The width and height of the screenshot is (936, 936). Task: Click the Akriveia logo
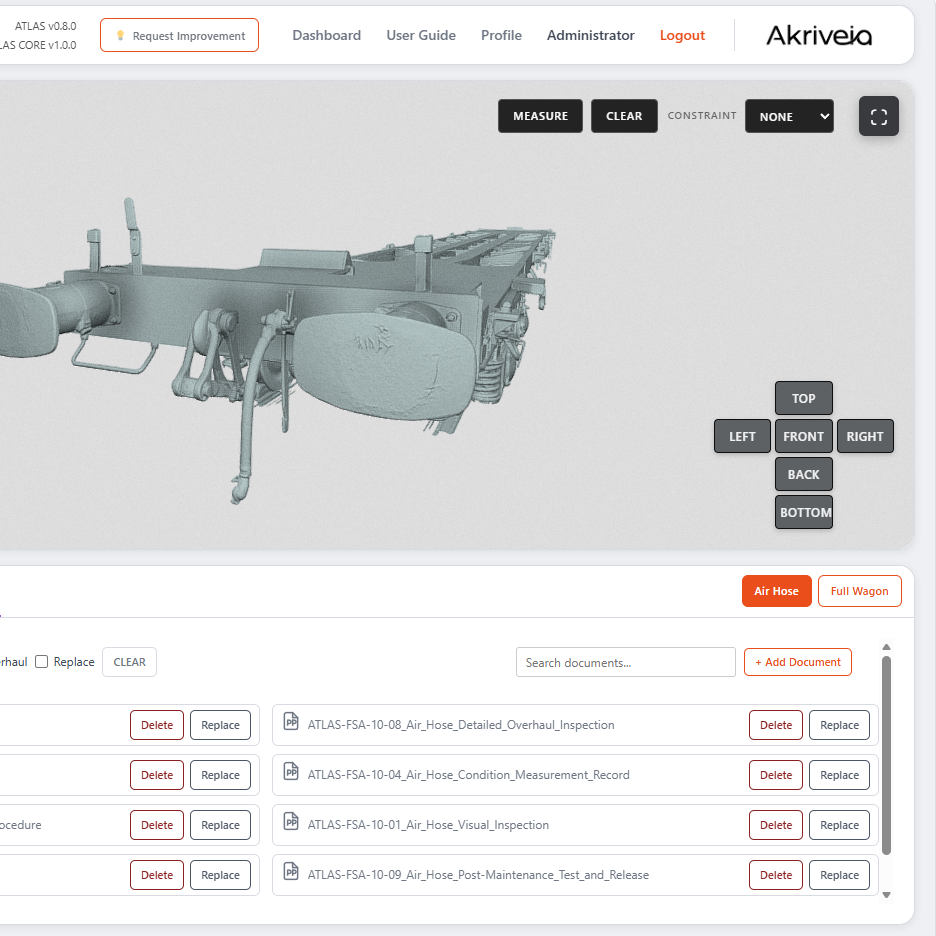pos(818,36)
